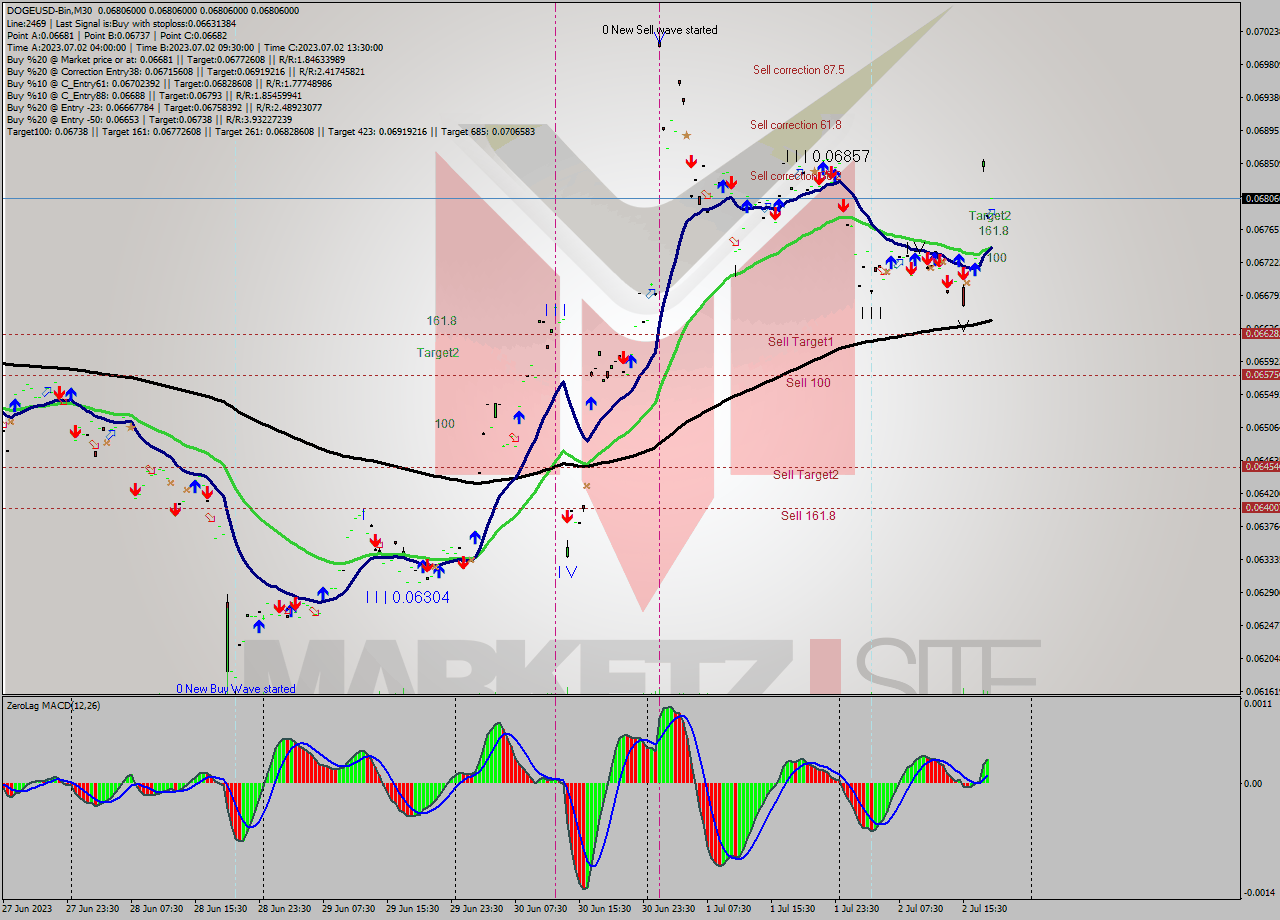Click the '30 Jun 07:30' time axis label

(x=541, y=909)
